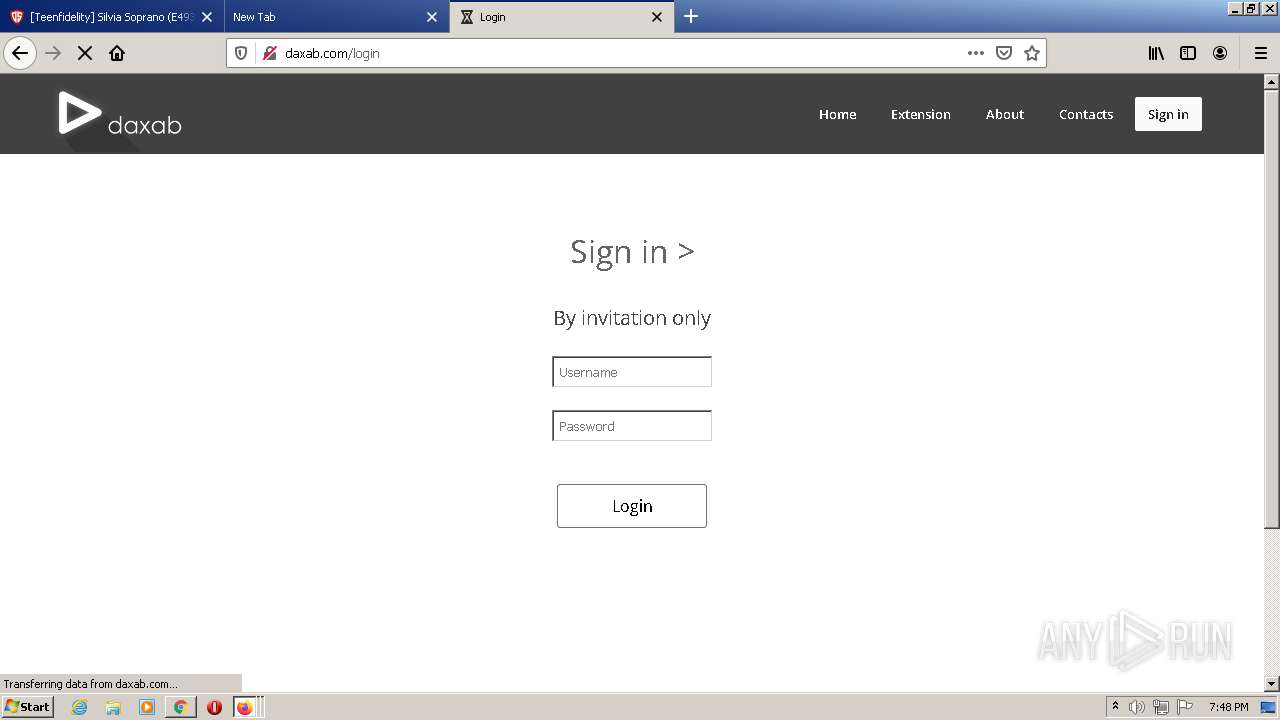Open the Library icon in toolbar
Screen dimensions: 1280x720
click(x=1156, y=53)
